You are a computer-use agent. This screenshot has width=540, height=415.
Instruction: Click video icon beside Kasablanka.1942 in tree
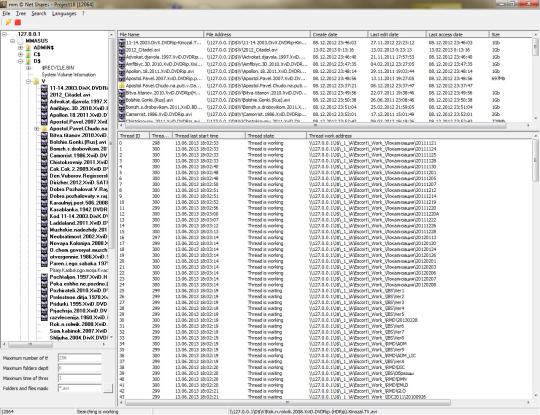(x=44, y=209)
